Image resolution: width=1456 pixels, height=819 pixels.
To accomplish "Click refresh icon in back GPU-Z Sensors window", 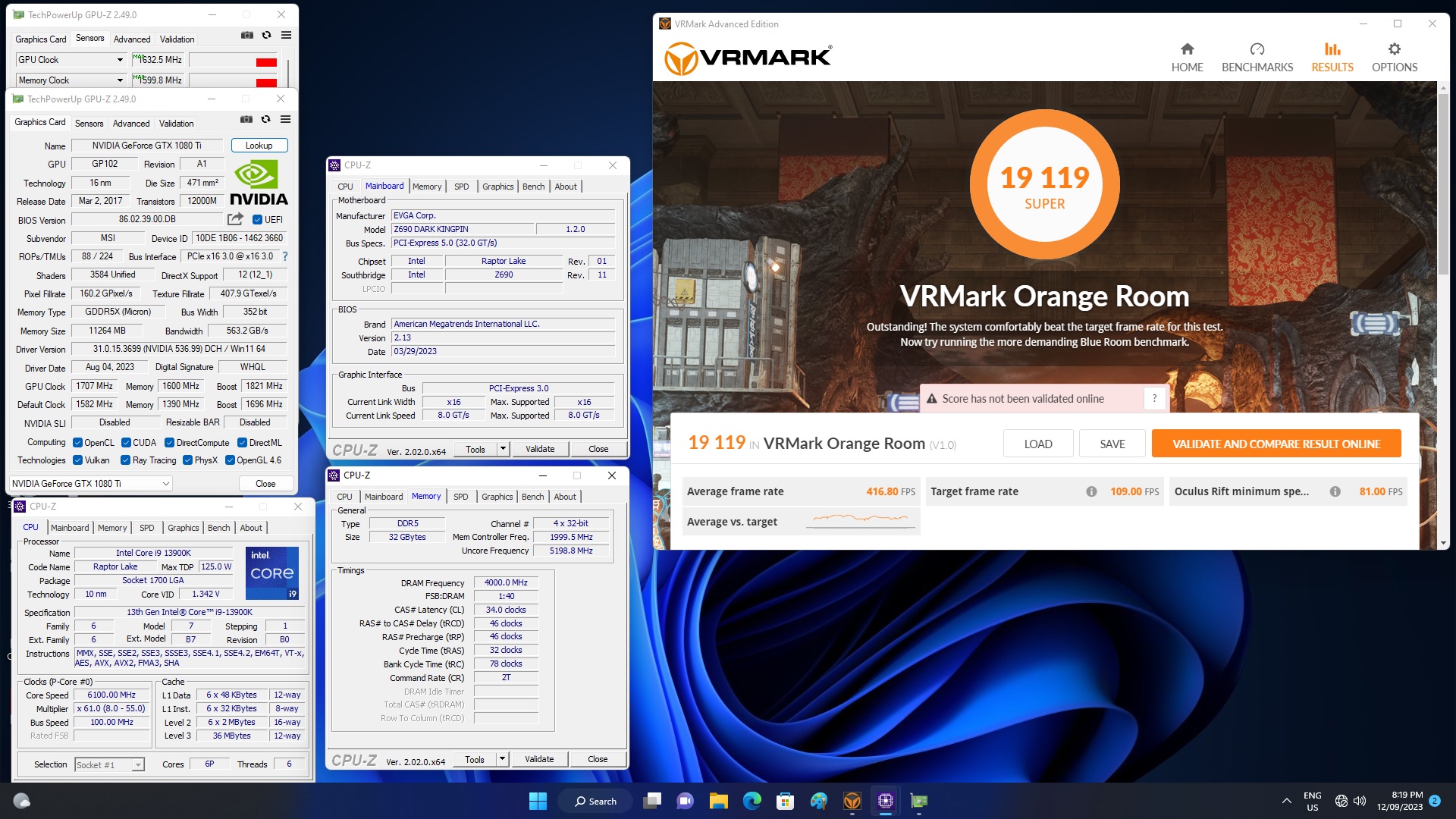I will point(266,35).
